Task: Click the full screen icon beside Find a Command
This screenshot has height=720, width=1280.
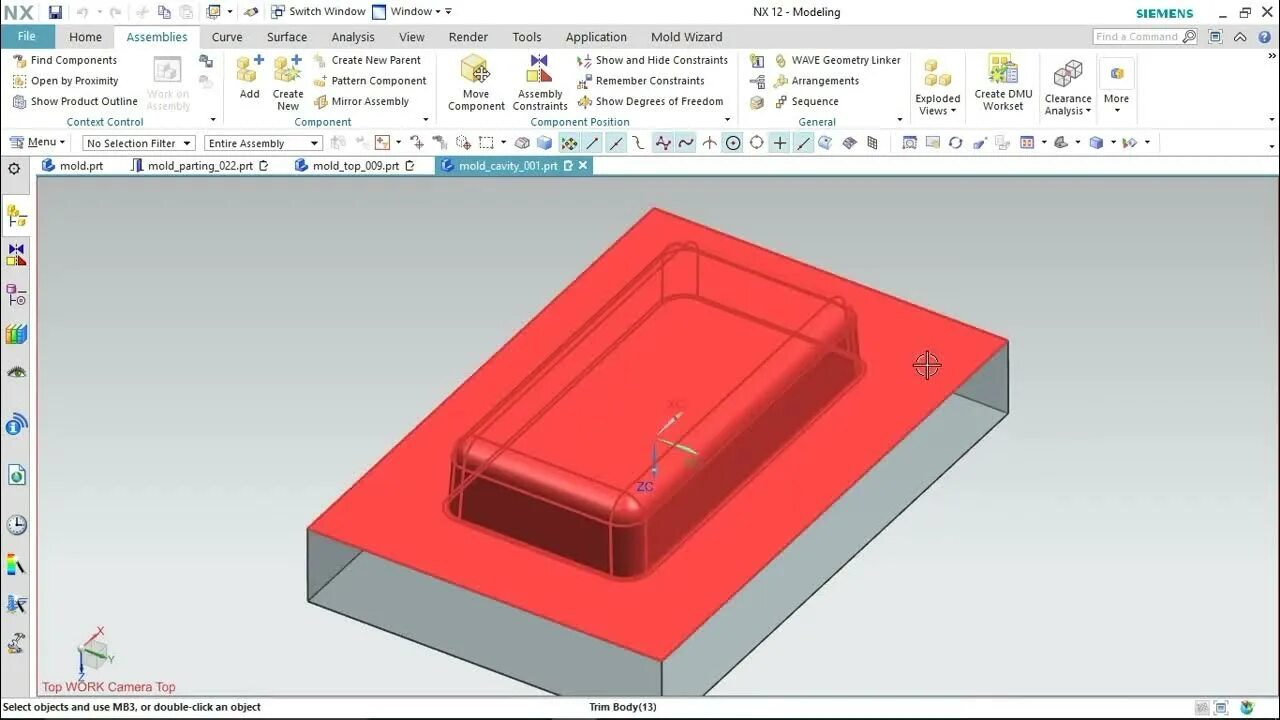Action: click(1214, 37)
